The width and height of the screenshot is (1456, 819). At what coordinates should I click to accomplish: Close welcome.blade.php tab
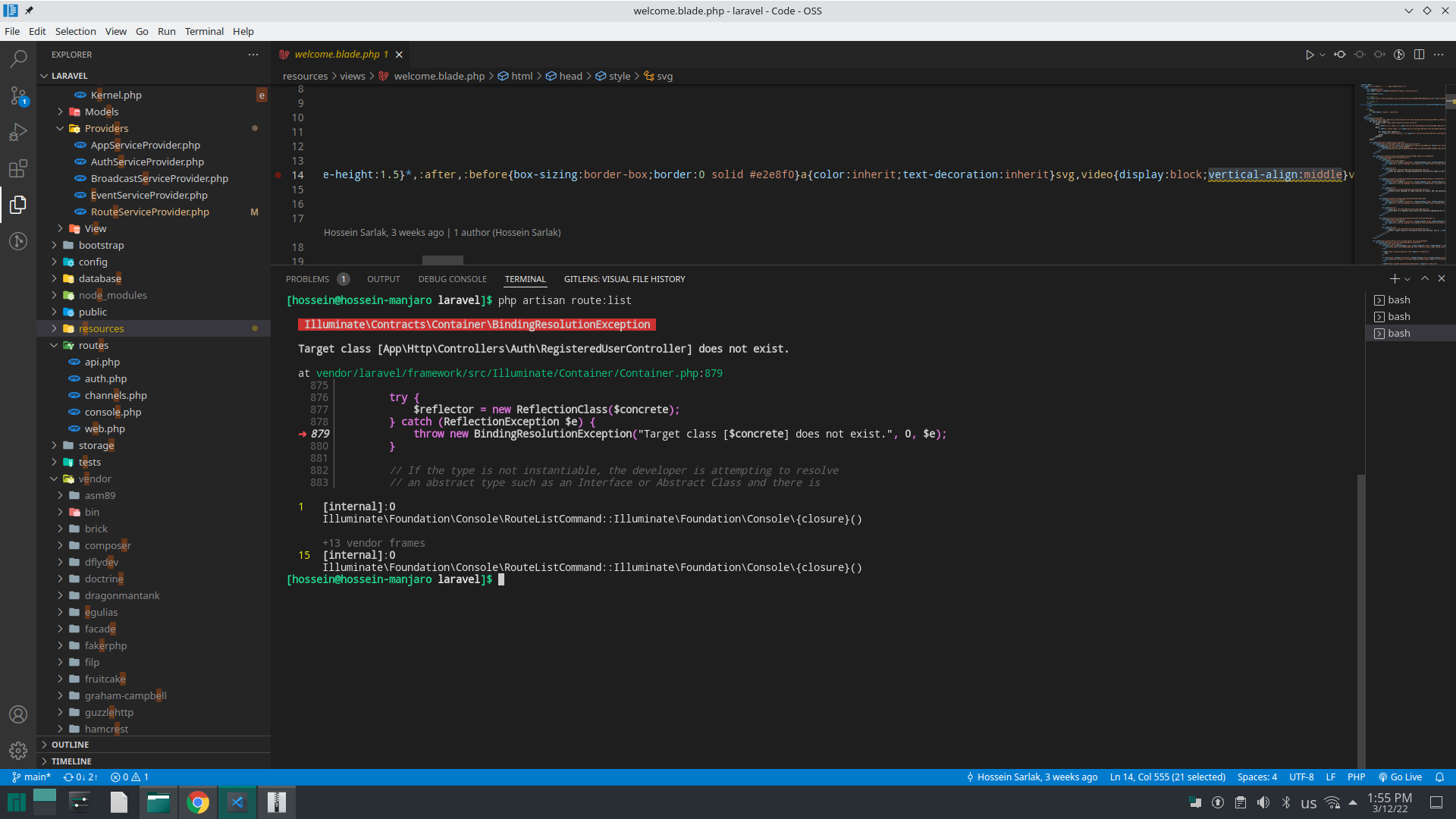(x=399, y=55)
